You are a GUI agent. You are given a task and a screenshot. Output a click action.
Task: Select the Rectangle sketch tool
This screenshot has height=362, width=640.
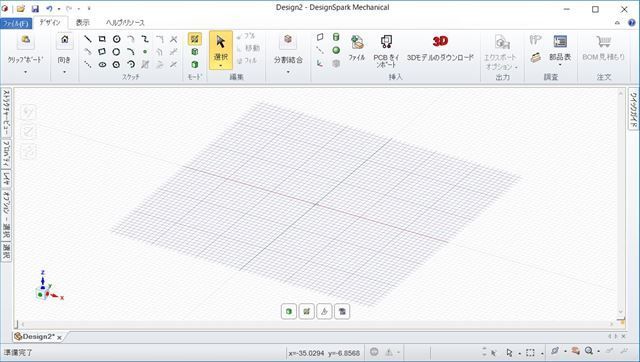click(x=102, y=39)
